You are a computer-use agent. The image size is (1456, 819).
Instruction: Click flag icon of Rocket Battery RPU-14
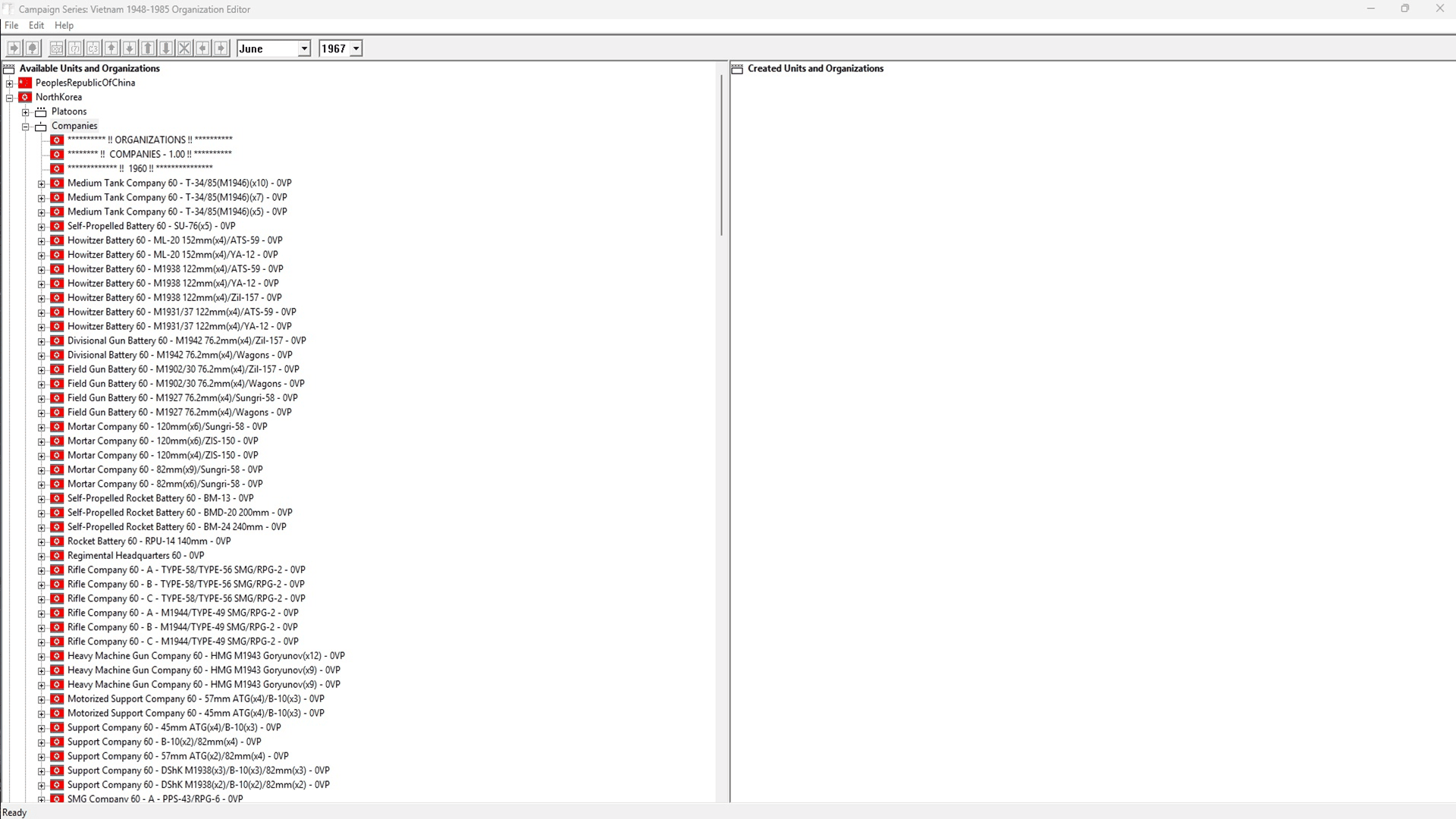(x=57, y=541)
